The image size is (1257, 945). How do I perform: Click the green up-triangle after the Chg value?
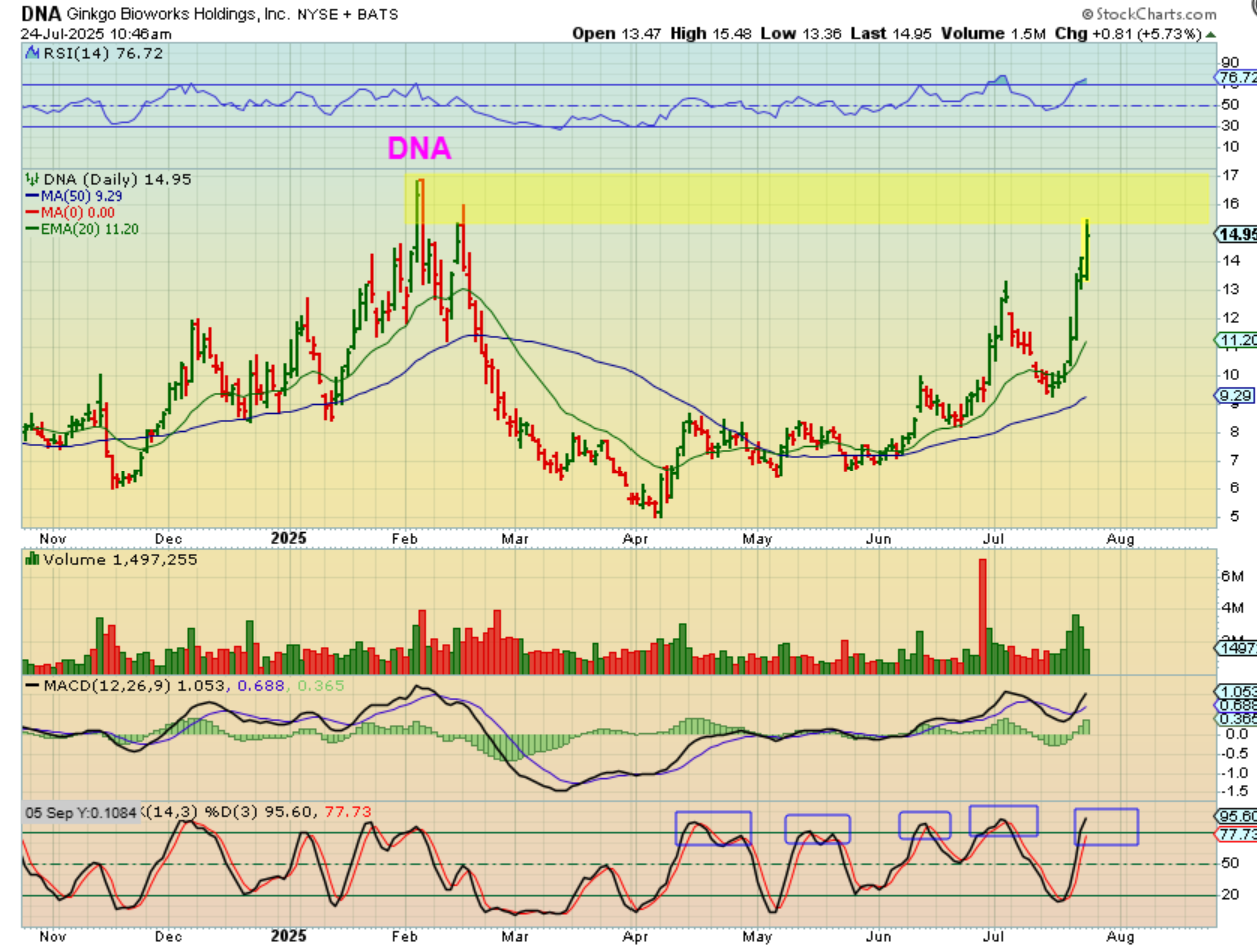tap(1211, 33)
